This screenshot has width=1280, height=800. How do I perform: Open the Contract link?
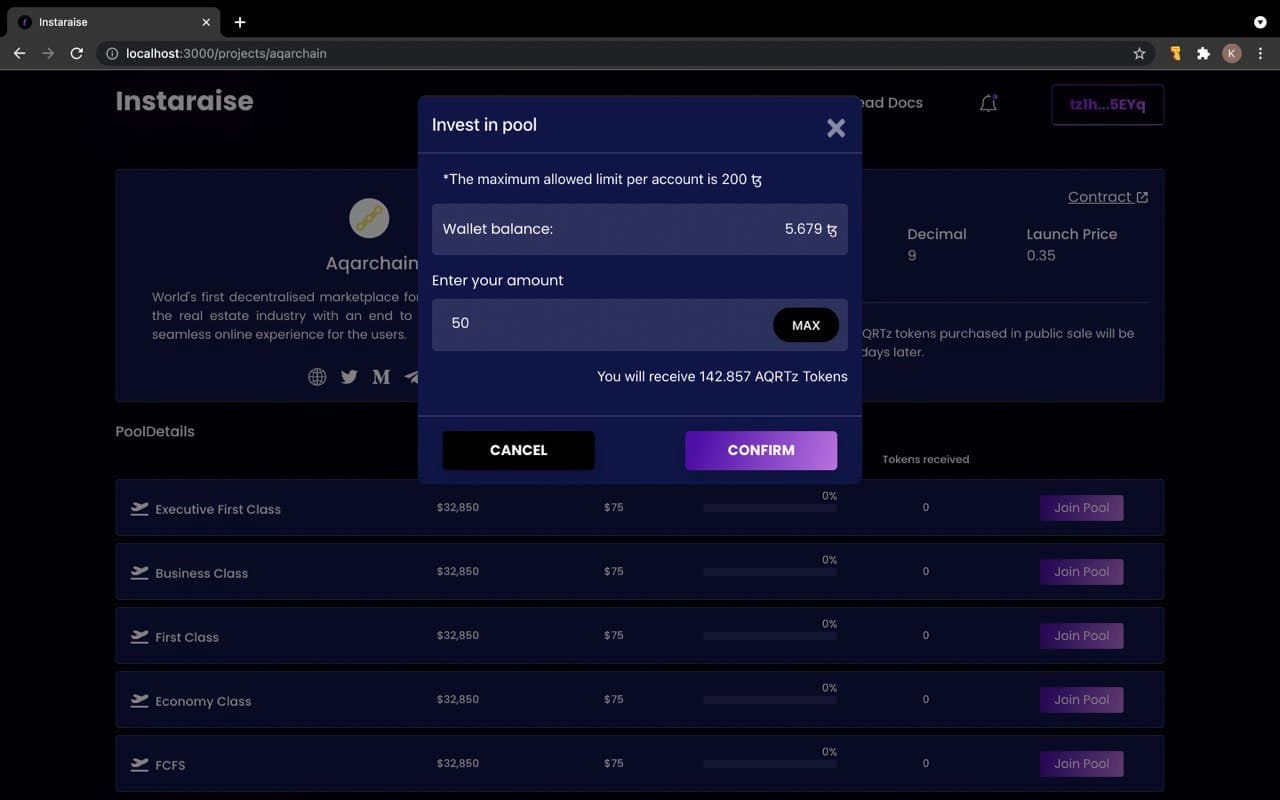(1107, 197)
